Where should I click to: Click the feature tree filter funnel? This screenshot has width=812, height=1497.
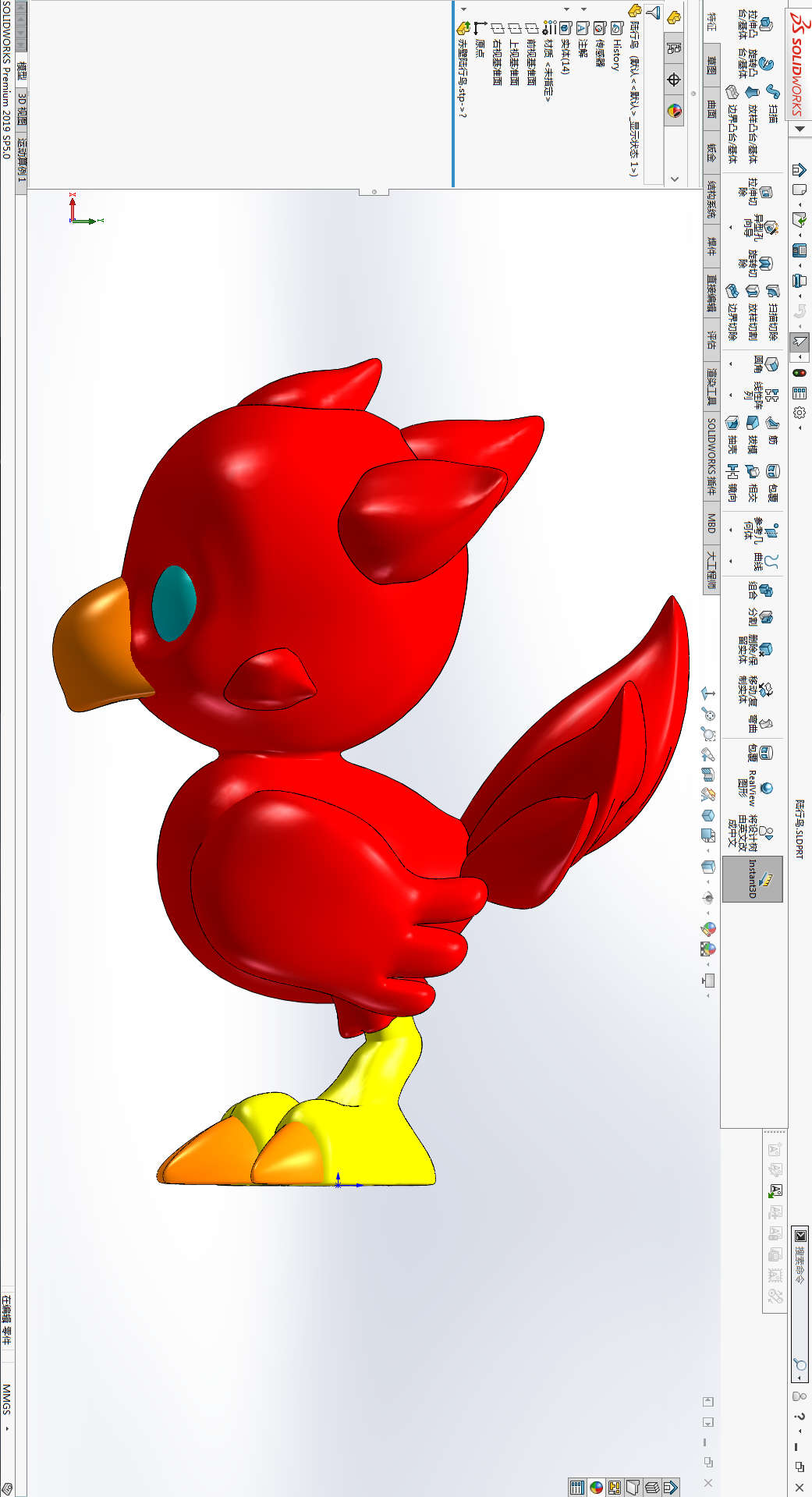654,12
